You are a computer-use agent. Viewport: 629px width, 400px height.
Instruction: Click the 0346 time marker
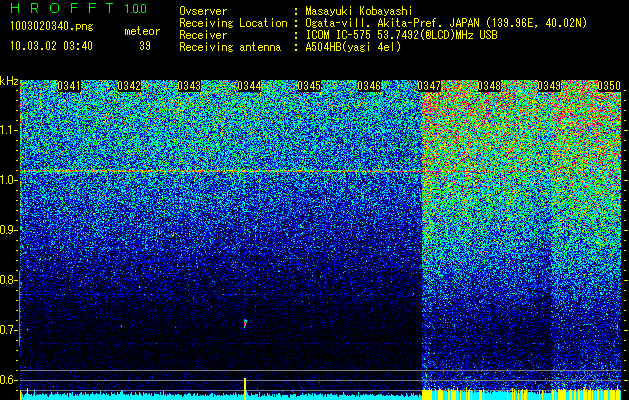tap(369, 86)
